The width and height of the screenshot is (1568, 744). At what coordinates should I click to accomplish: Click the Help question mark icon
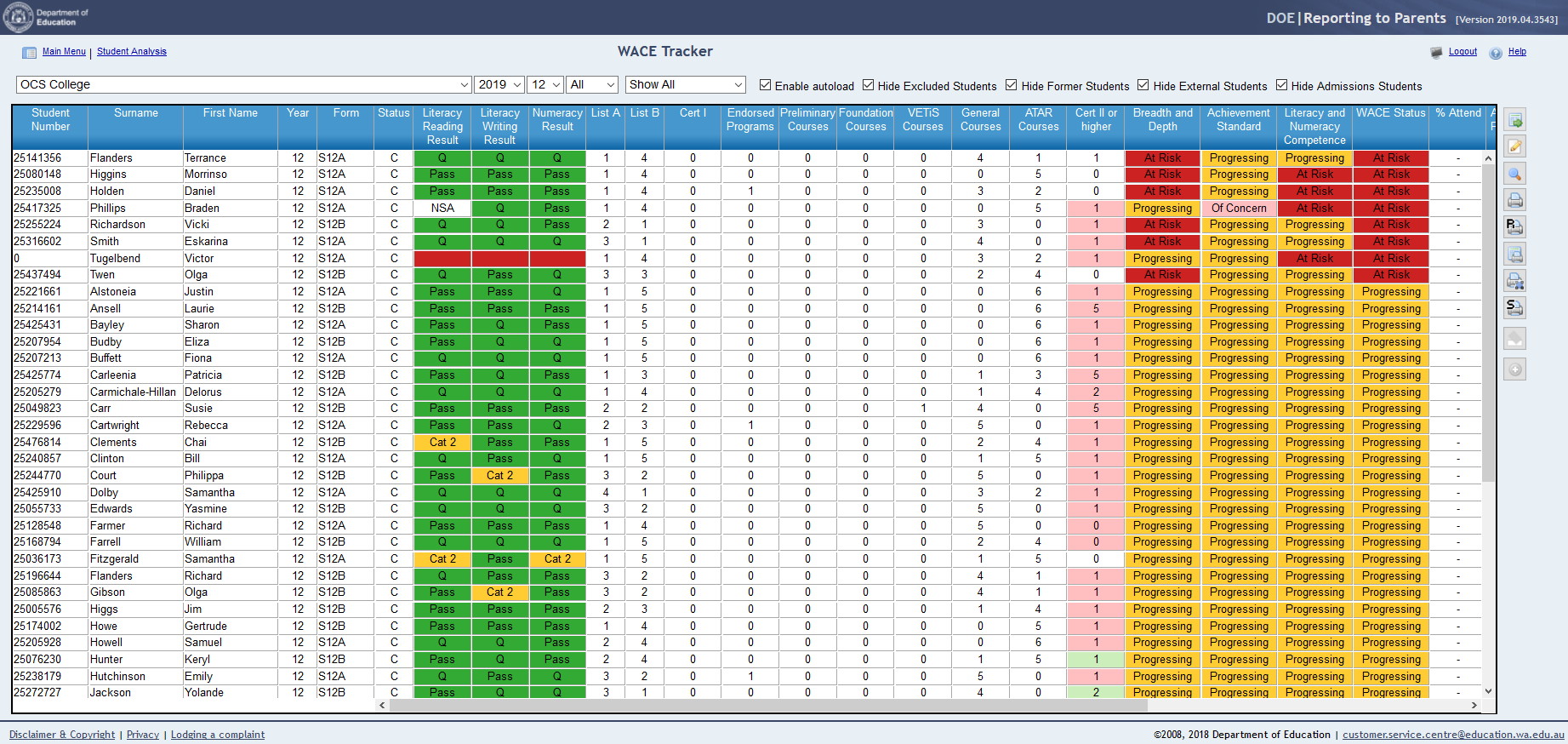[x=1496, y=53]
